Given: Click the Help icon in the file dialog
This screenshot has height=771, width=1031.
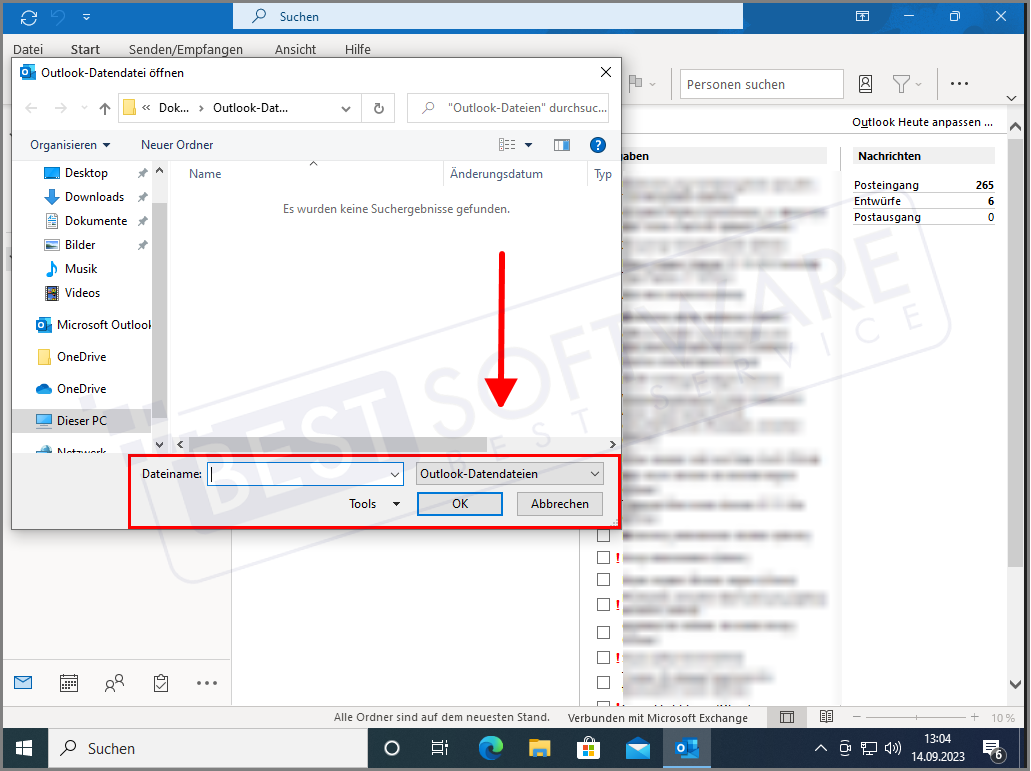Looking at the screenshot, I should (597, 145).
